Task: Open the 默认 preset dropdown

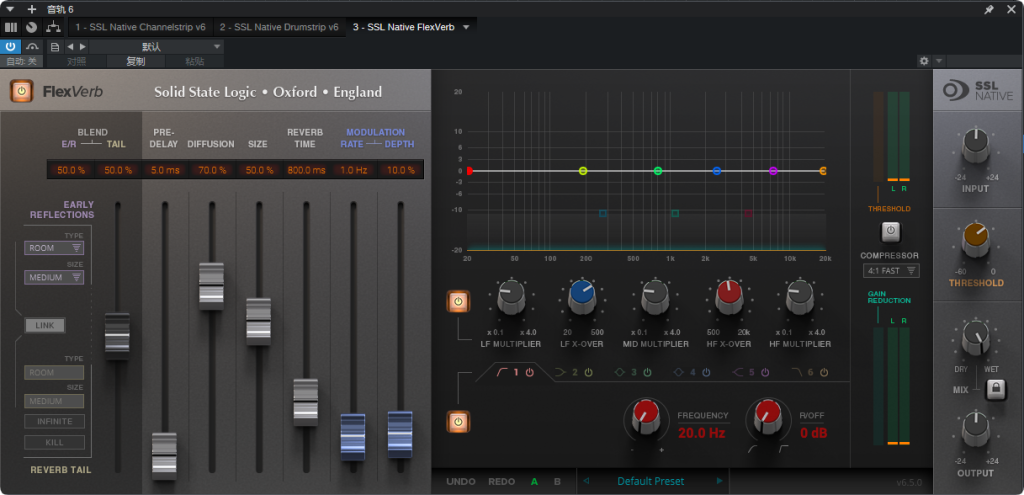Action: (156, 47)
